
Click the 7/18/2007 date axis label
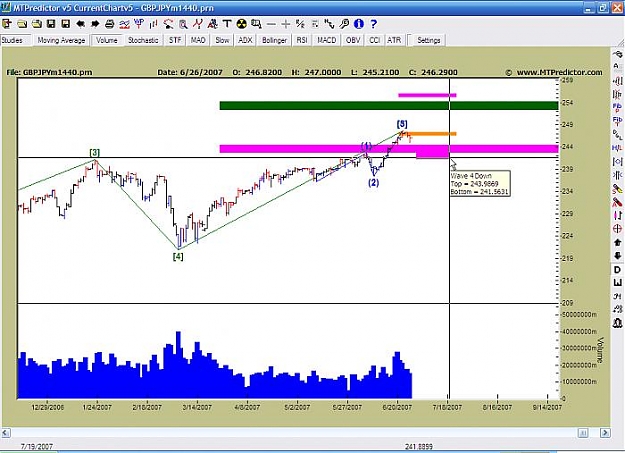pos(447,408)
